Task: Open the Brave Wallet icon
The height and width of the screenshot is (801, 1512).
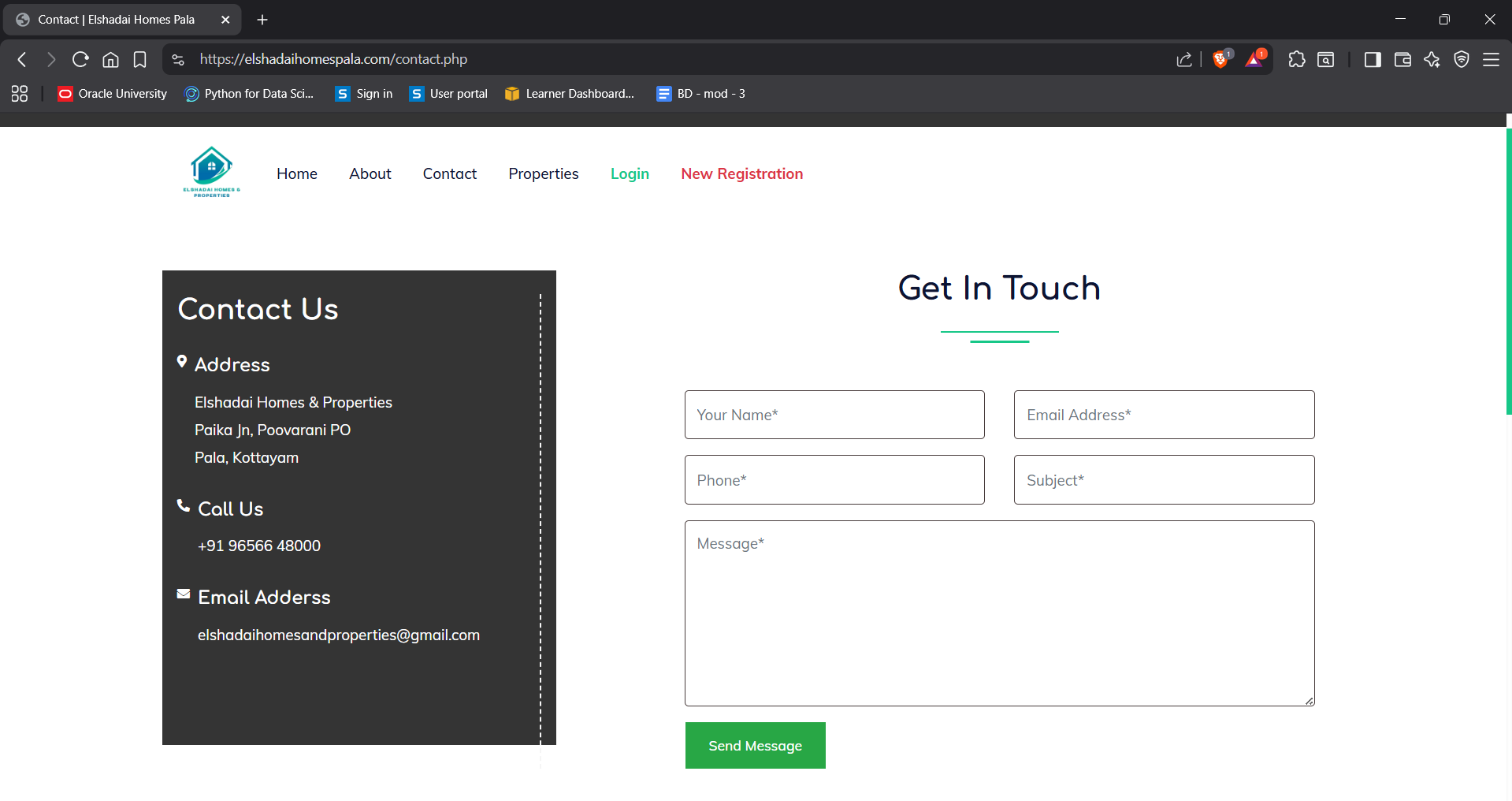Action: coord(1402,60)
